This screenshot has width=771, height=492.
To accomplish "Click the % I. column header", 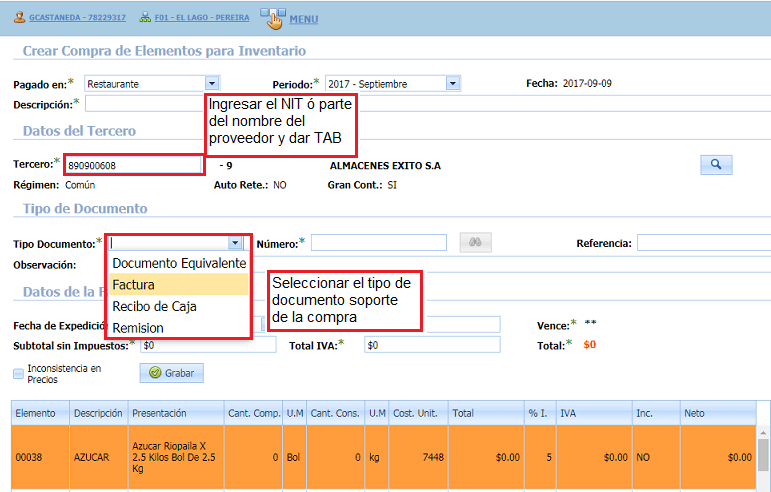I will coord(540,413).
